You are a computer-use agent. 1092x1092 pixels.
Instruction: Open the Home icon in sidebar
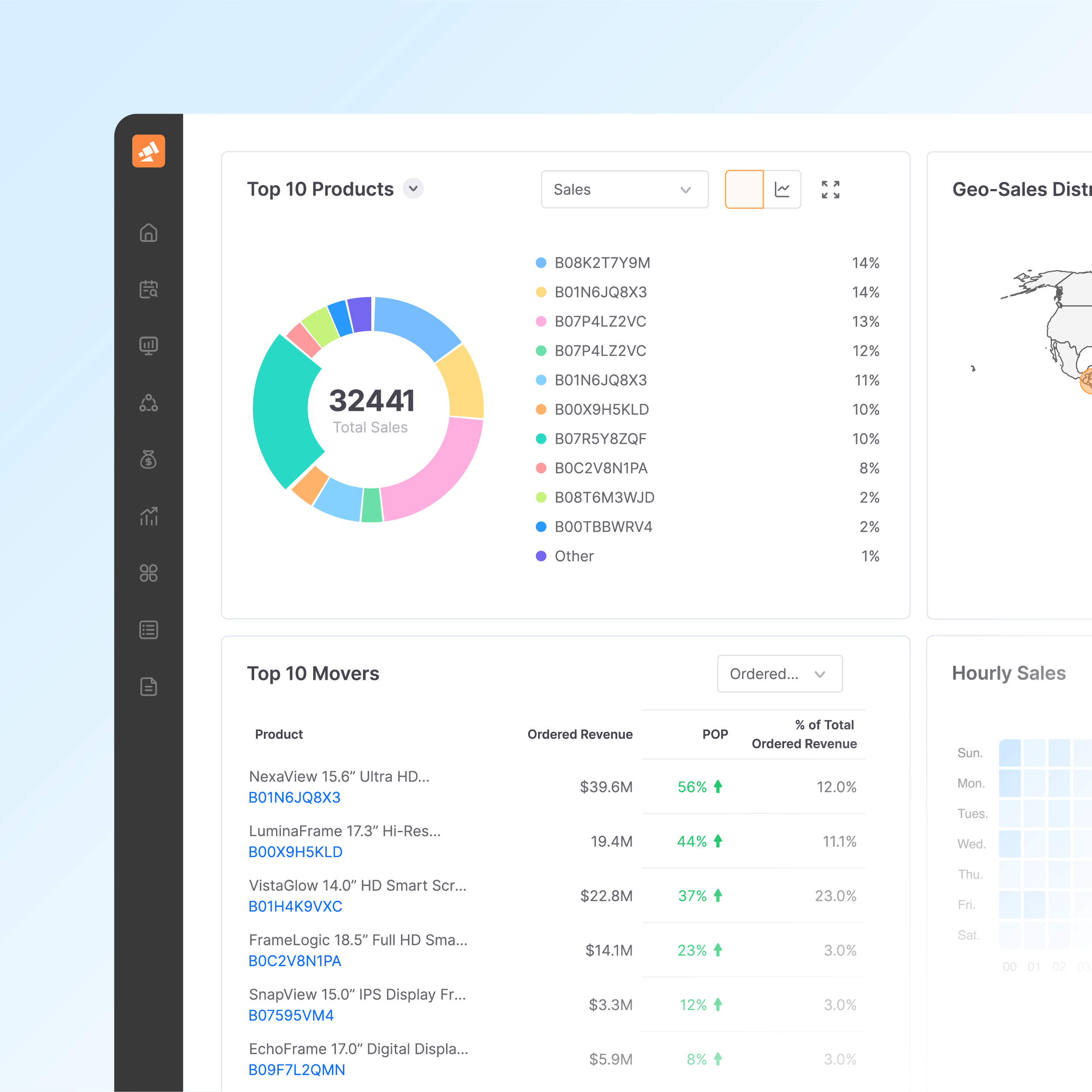pyautogui.click(x=148, y=233)
